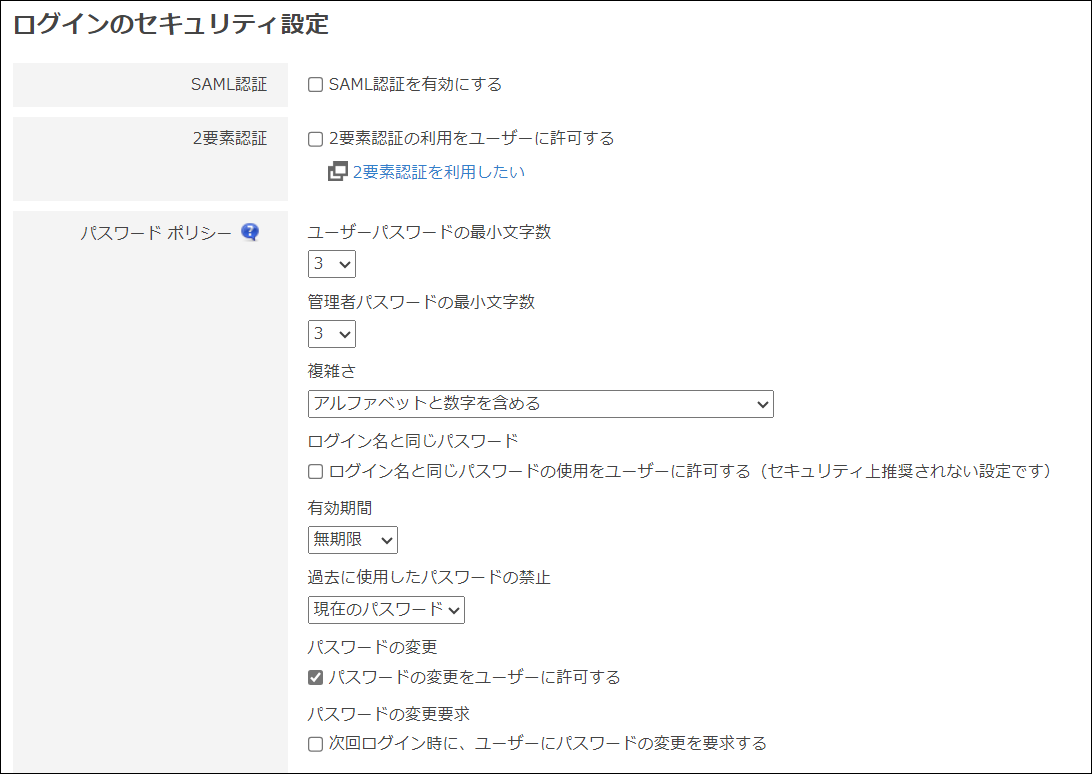The width and height of the screenshot is (1092, 774).
Task: Check the ログイン名と同じパスワード allow checkbox
Action: click(x=316, y=472)
